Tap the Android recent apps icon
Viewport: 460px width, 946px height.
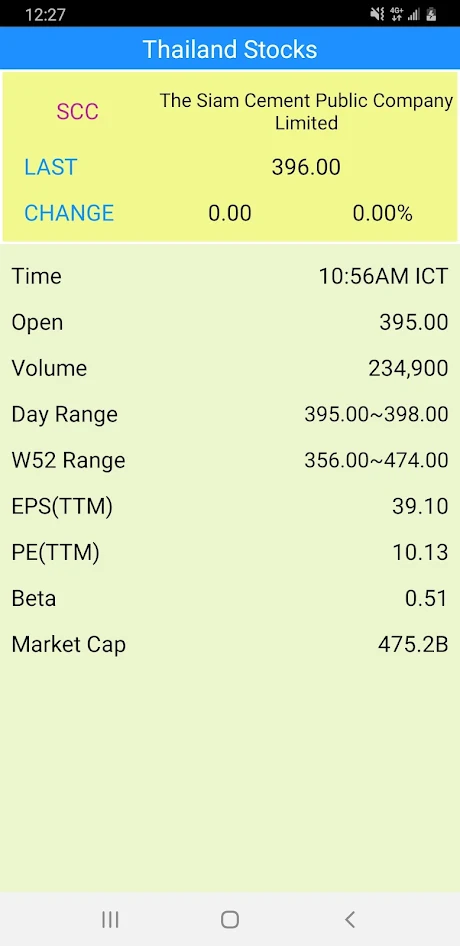tap(110, 919)
